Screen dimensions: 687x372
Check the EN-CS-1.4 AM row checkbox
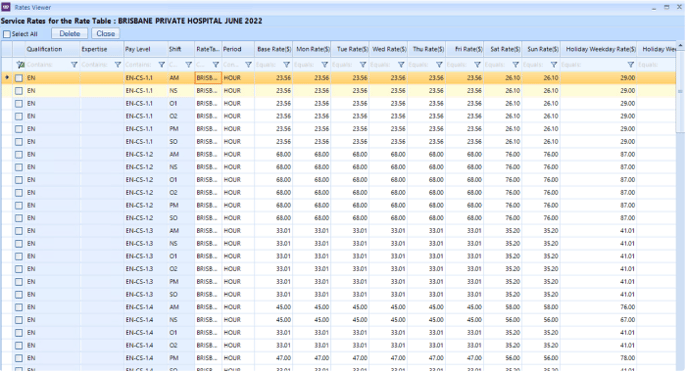(18, 307)
